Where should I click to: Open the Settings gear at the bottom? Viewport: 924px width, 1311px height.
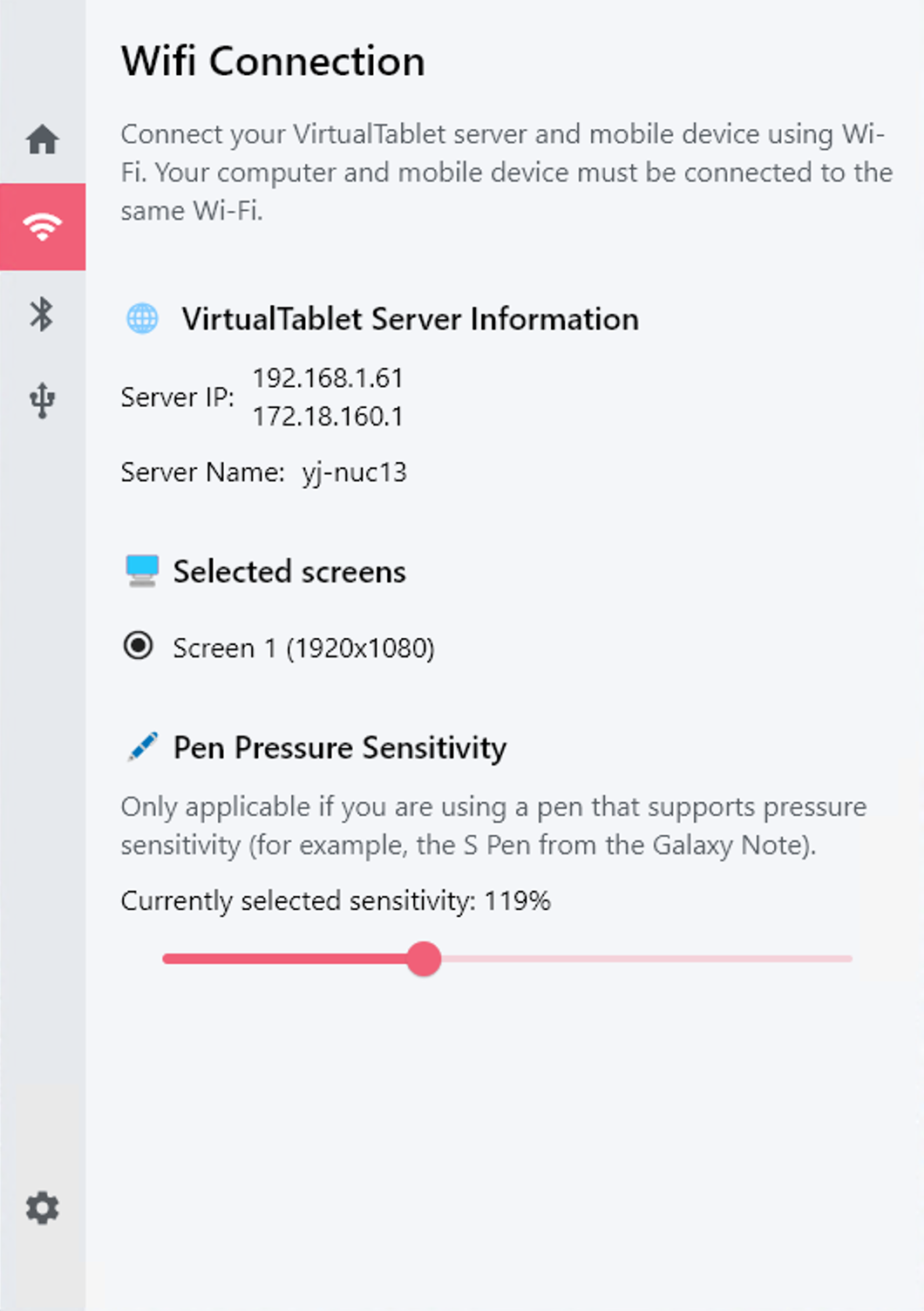click(42, 1209)
